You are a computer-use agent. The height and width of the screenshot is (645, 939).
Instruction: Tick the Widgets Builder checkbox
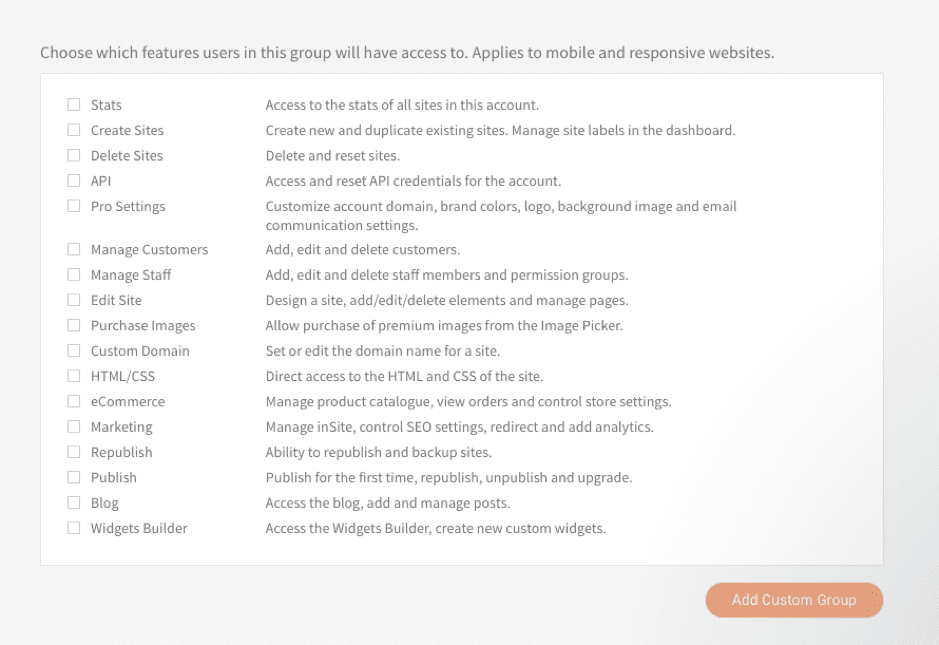tap(74, 528)
